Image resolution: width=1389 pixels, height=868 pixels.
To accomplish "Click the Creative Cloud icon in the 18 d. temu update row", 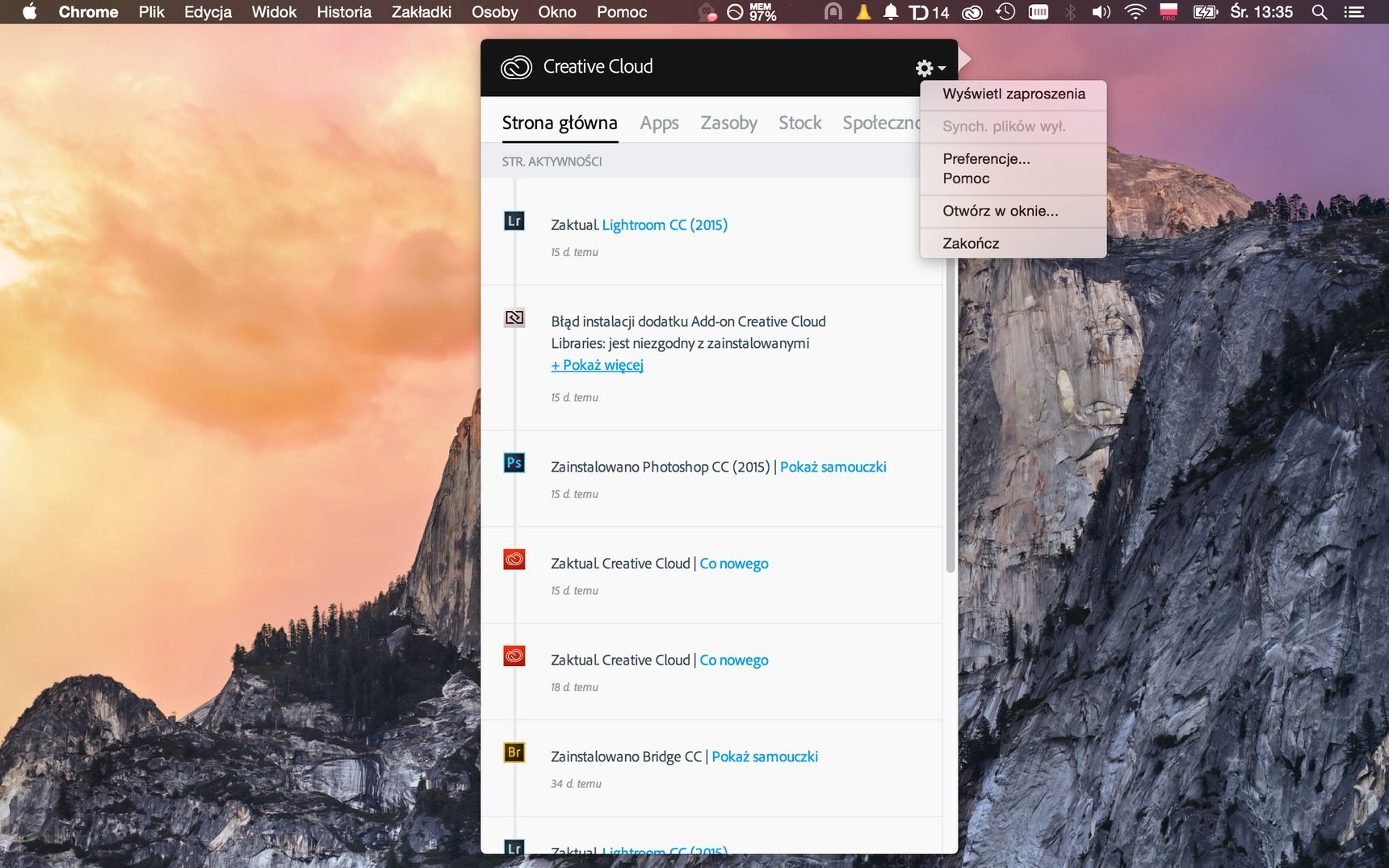I will [514, 656].
